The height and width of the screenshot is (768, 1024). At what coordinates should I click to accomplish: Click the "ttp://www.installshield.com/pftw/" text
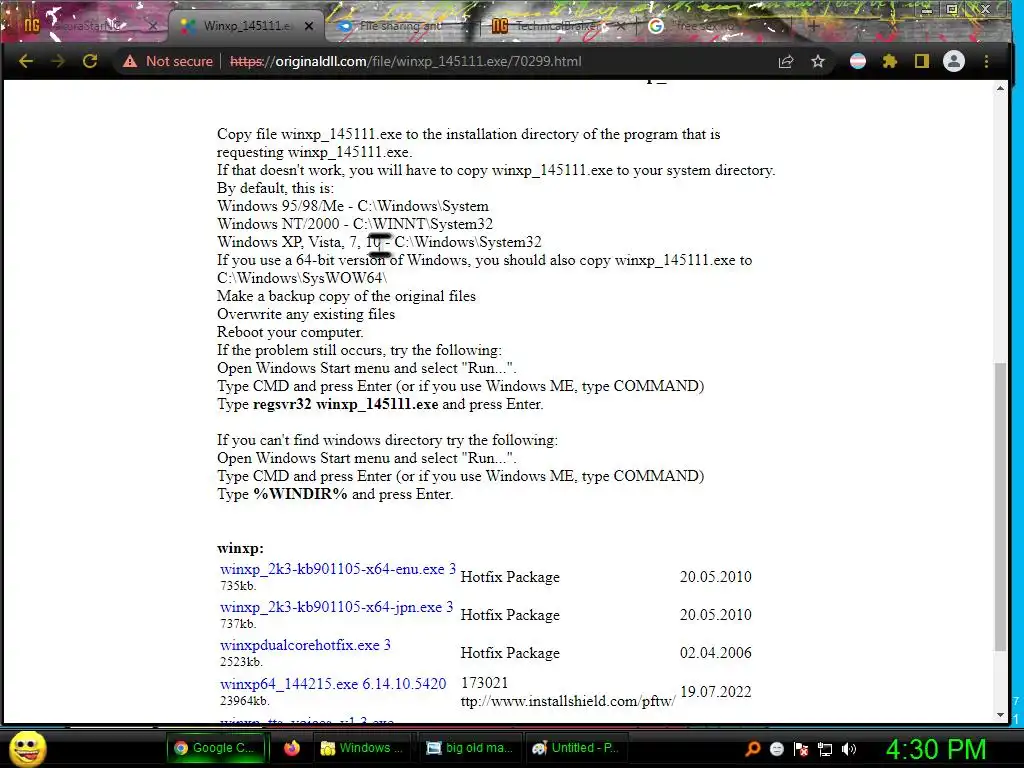(568, 701)
